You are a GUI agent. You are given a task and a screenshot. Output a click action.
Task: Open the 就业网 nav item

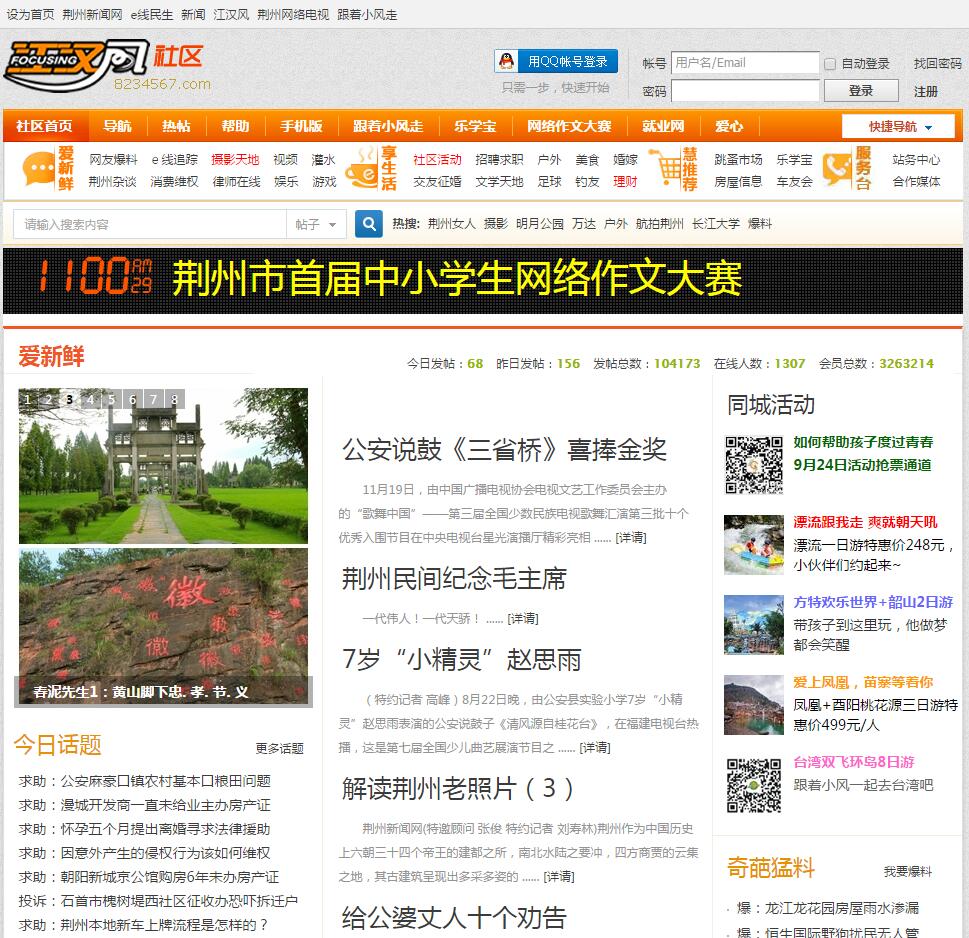(663, 126)
